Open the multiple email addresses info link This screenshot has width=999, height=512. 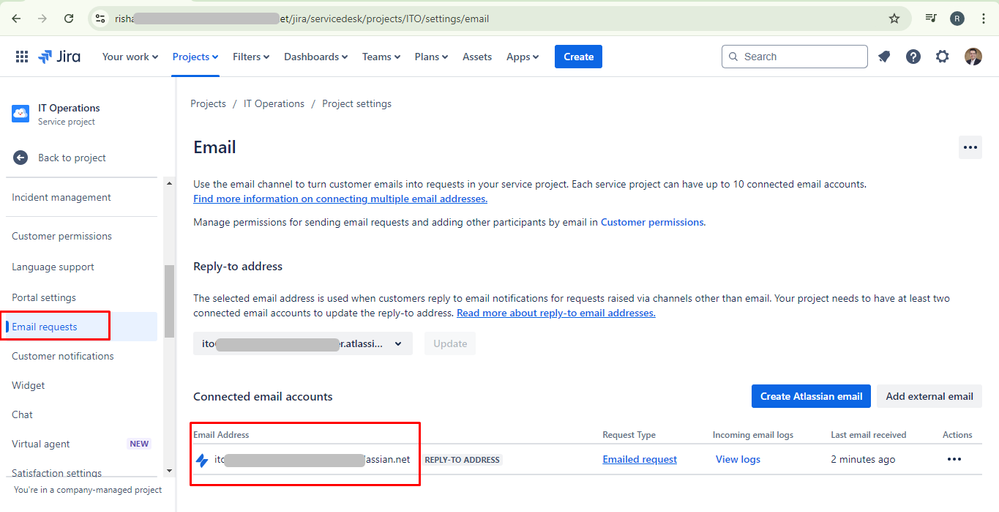coord(340,199)
